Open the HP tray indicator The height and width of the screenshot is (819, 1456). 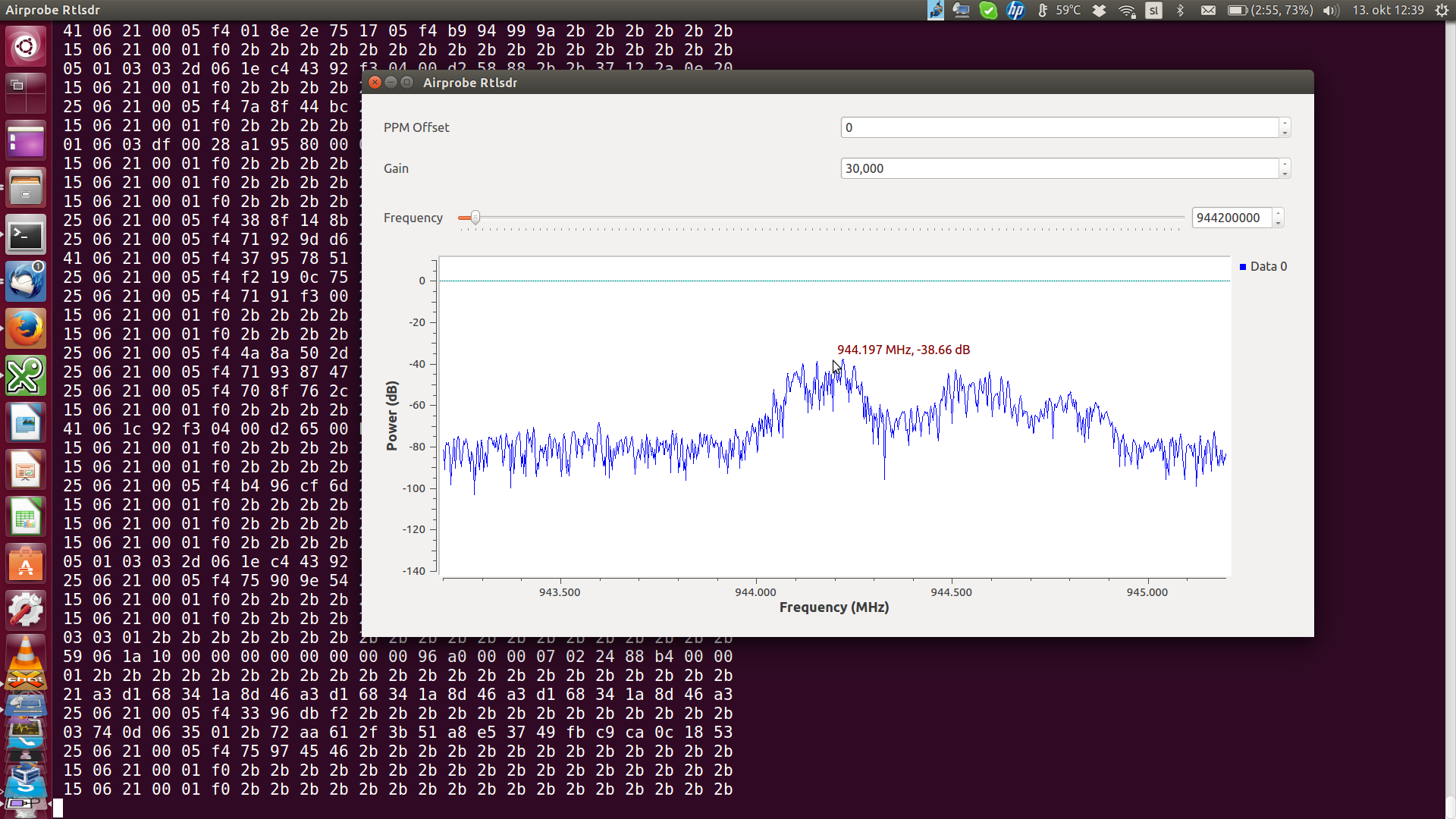1015,10
